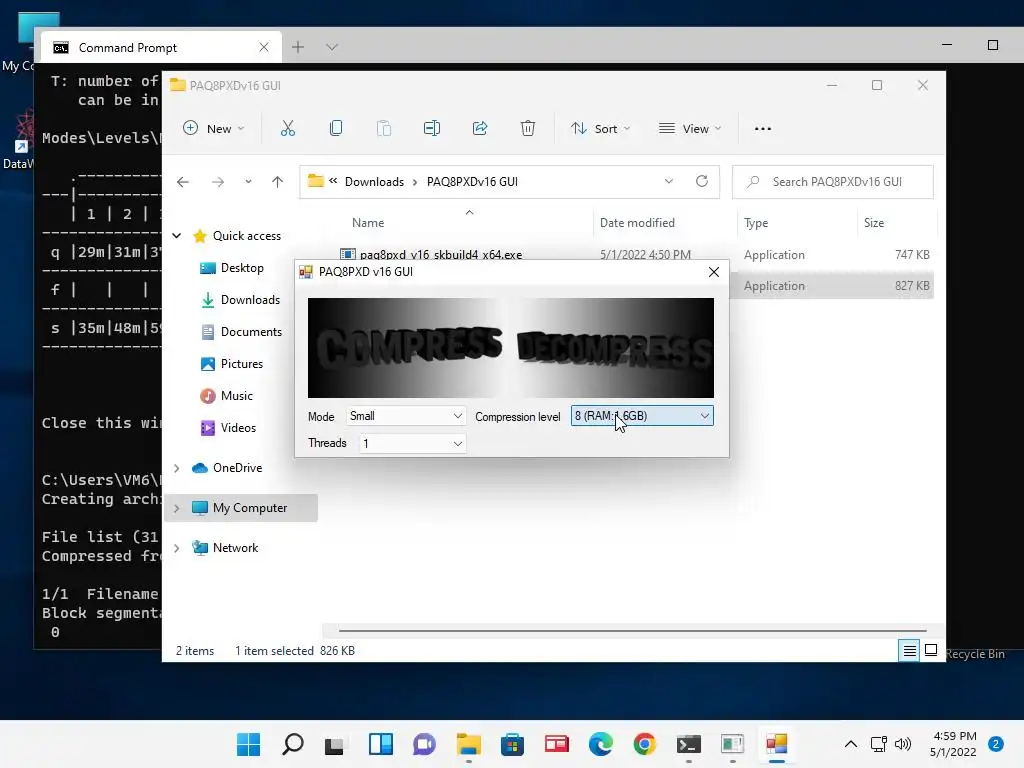Go up one folder level arrow
This screenshot has height=768, width=1024.
pyautogui.click(x=278, y=182)
